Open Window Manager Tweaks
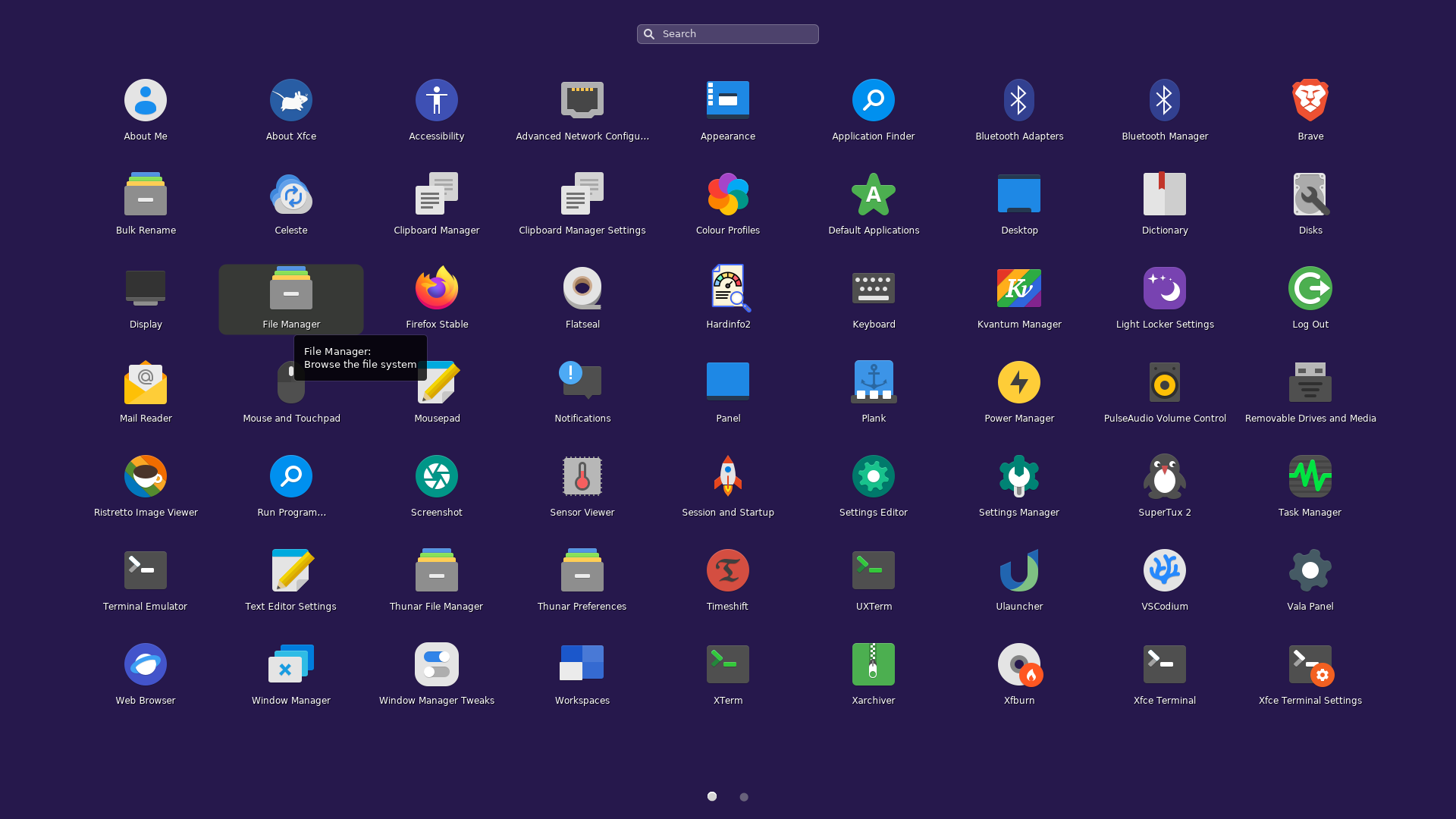The height and width of the screenshot is (819, 1456). click(x=437, y=675)
